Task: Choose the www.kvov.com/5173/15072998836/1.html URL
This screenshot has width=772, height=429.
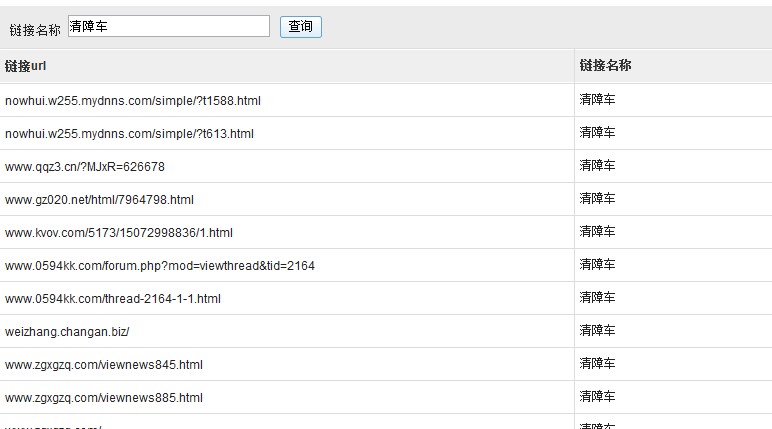Action: click(x=119, y=233)
